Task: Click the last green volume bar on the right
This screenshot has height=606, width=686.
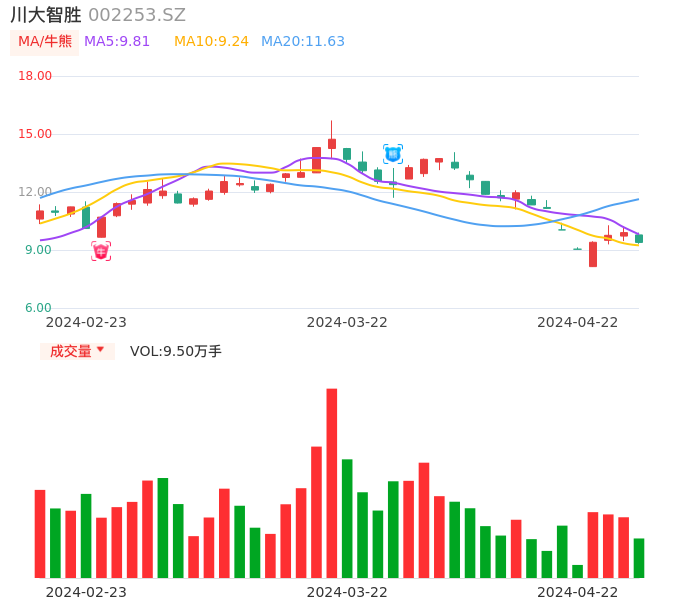Action: pyautogui.click(x=639, y=558)
